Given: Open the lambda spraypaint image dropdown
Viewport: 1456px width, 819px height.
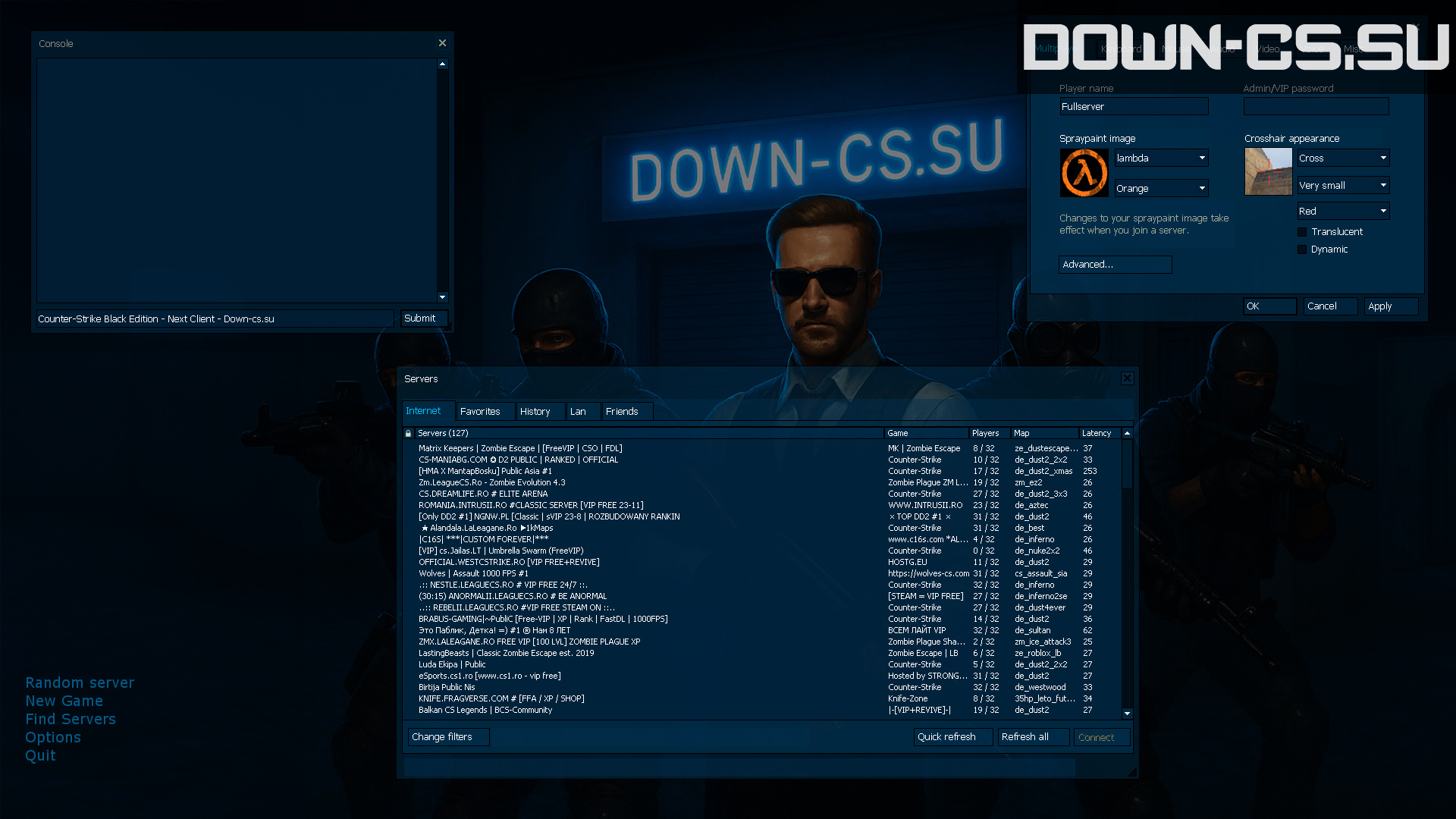Looking at the screenshot, I should tap(1202, 158).
